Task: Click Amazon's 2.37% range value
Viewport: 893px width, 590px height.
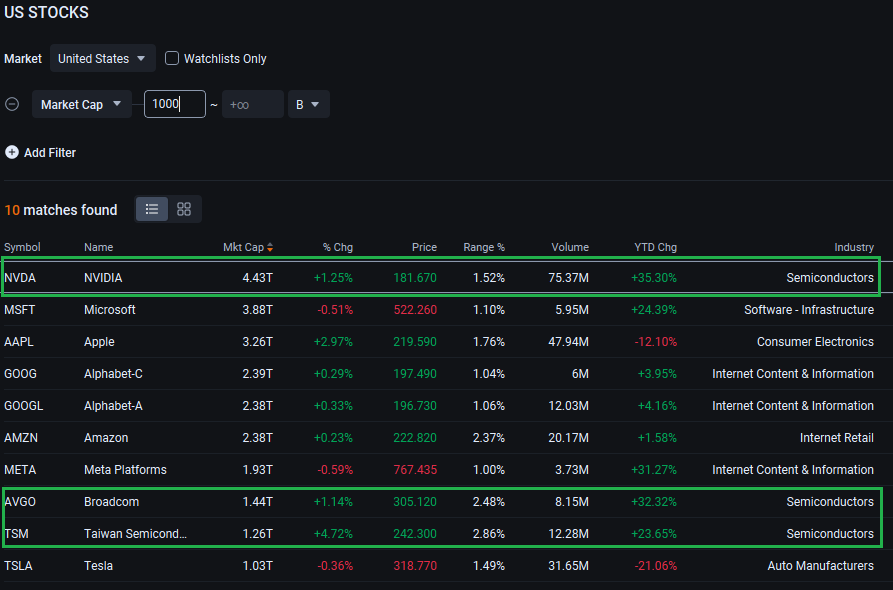Action: 489,437
